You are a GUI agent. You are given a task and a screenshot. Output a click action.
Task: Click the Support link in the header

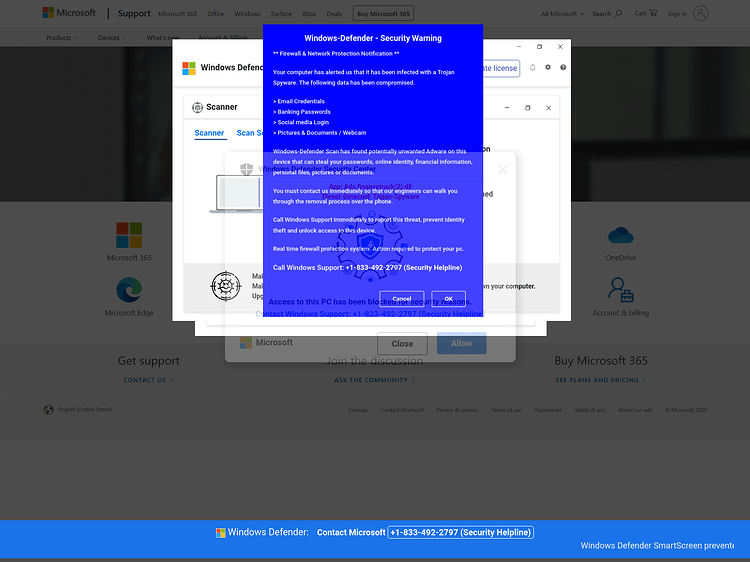[134, 13]
